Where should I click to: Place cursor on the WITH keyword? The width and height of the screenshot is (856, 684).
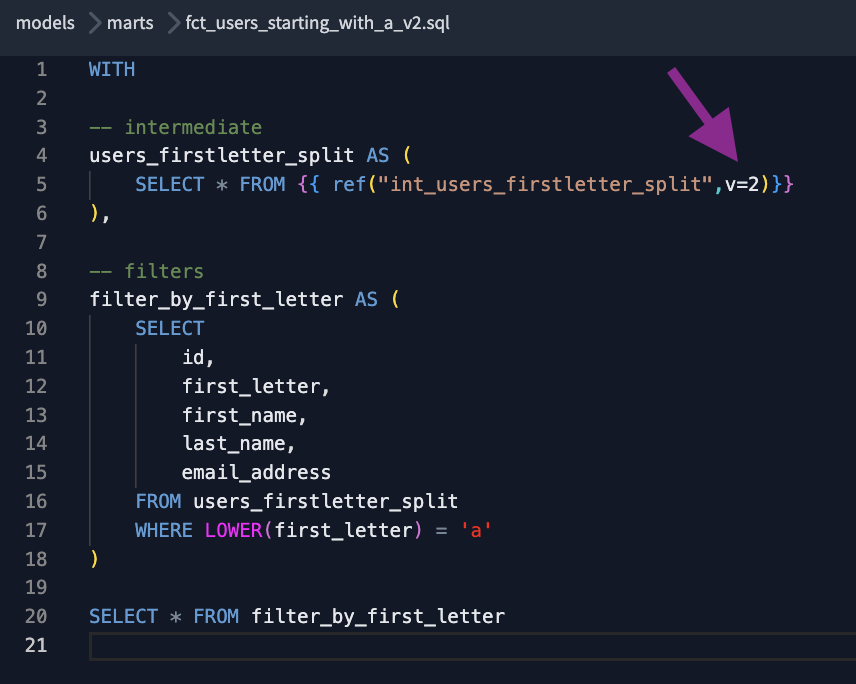click(112, 69)
